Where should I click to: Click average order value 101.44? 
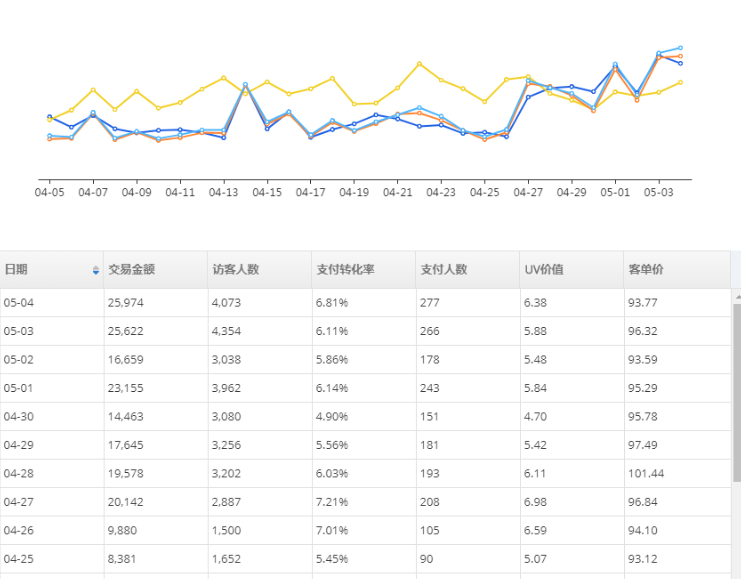646,473
